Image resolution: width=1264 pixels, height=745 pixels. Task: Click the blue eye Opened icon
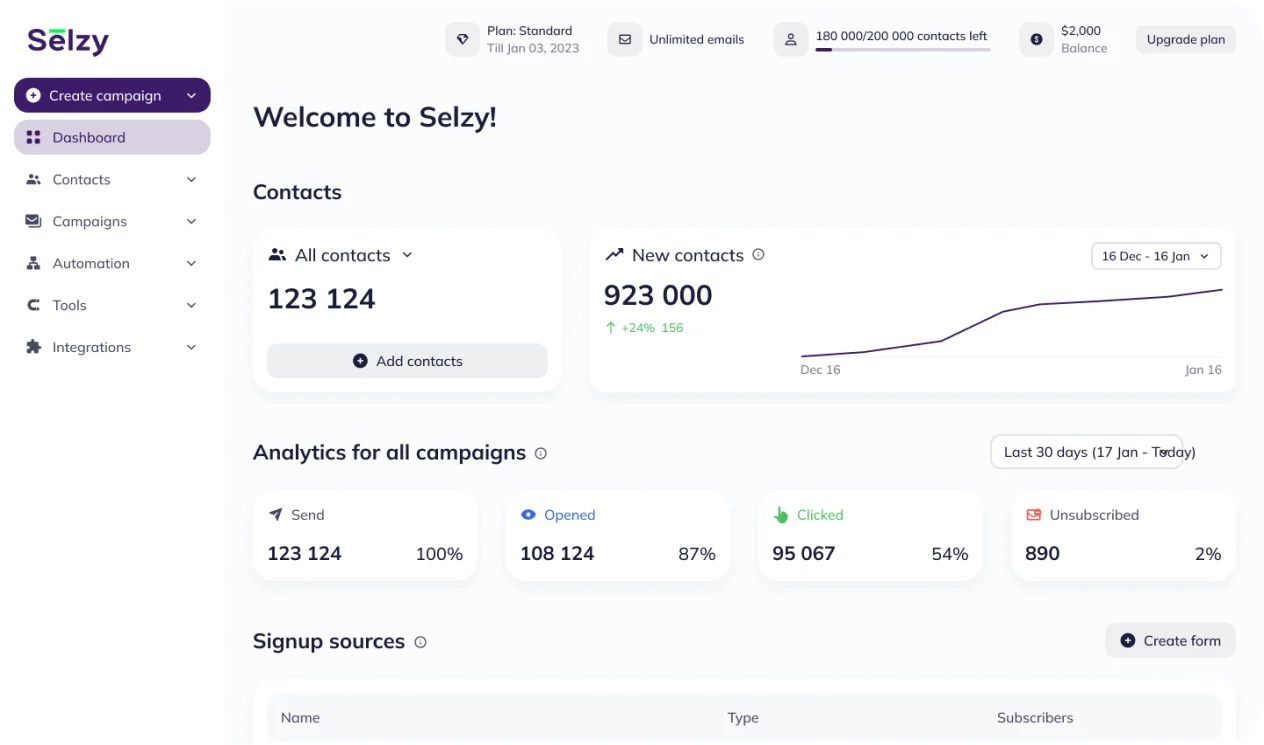[529, 515]
